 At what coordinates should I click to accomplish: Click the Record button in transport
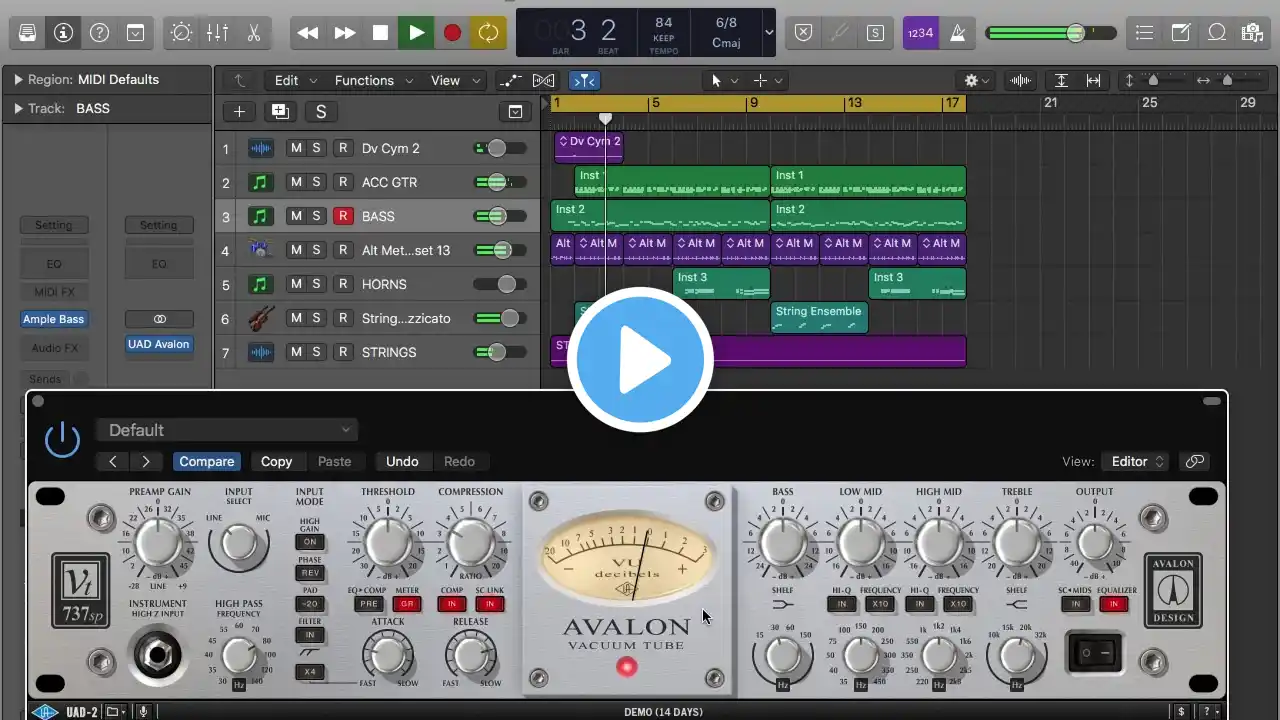(x=452, y=33)
